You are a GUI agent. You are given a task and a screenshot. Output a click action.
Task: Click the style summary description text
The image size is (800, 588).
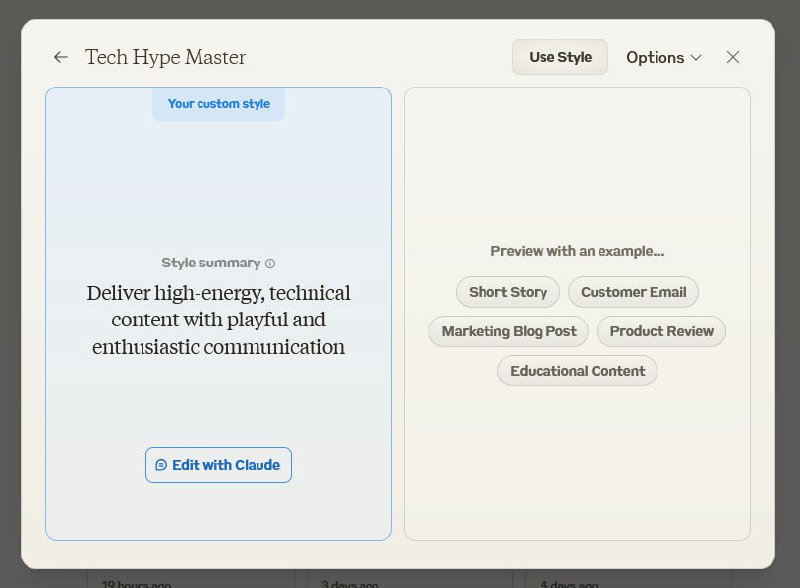[218, 320]
